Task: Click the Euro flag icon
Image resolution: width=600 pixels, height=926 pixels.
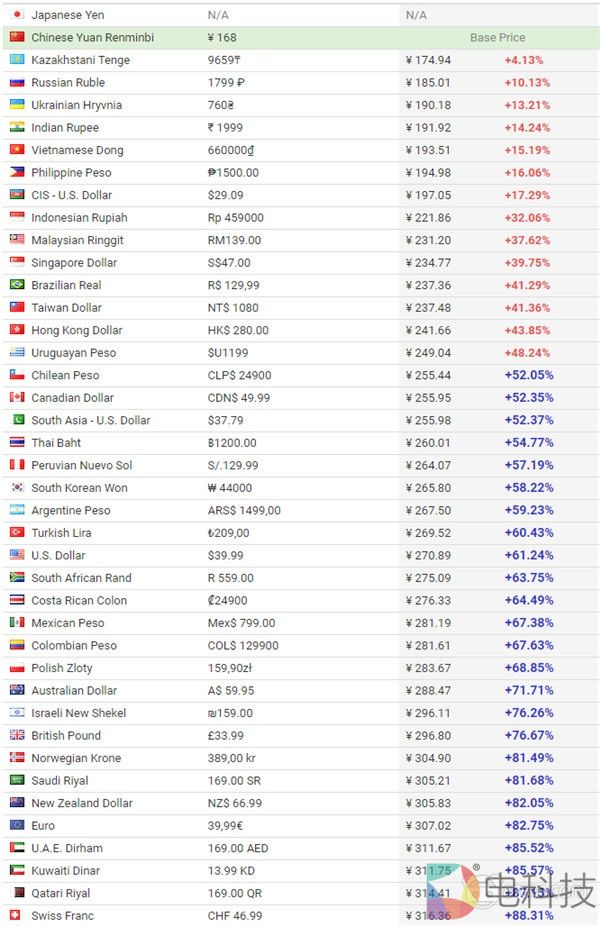Action: (x=17, y=825)
